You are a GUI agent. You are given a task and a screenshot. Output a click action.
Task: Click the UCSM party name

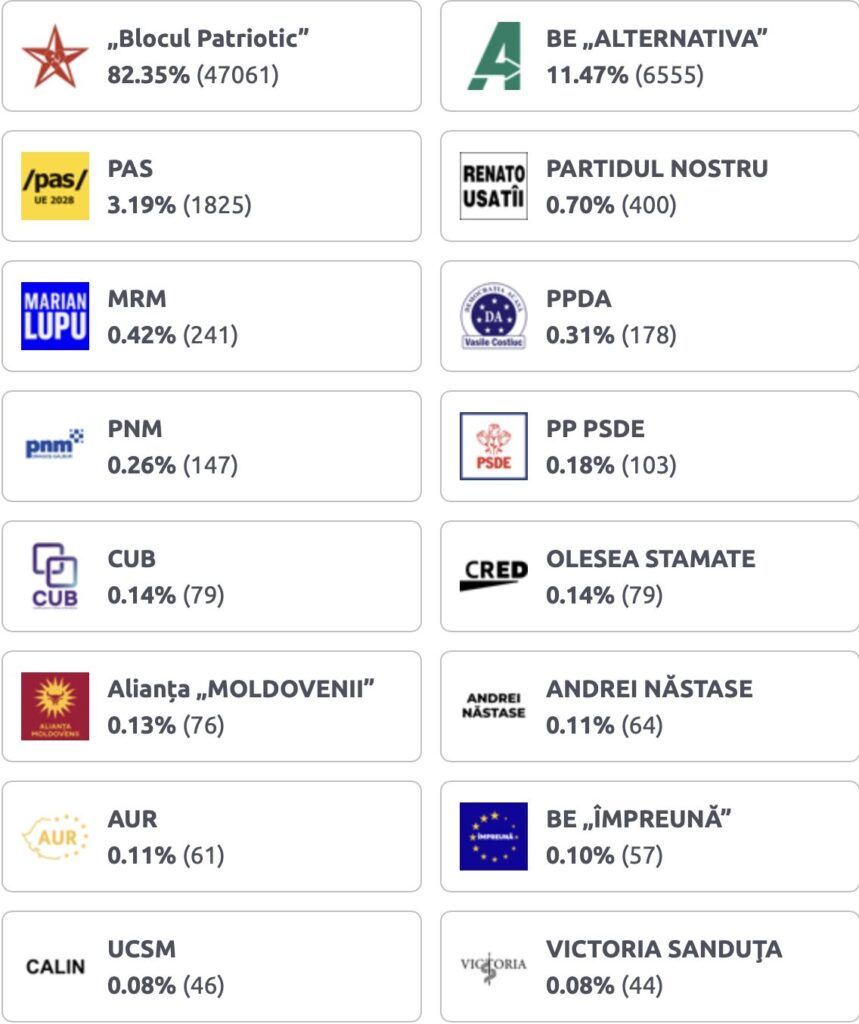click(x=142, y=948)
